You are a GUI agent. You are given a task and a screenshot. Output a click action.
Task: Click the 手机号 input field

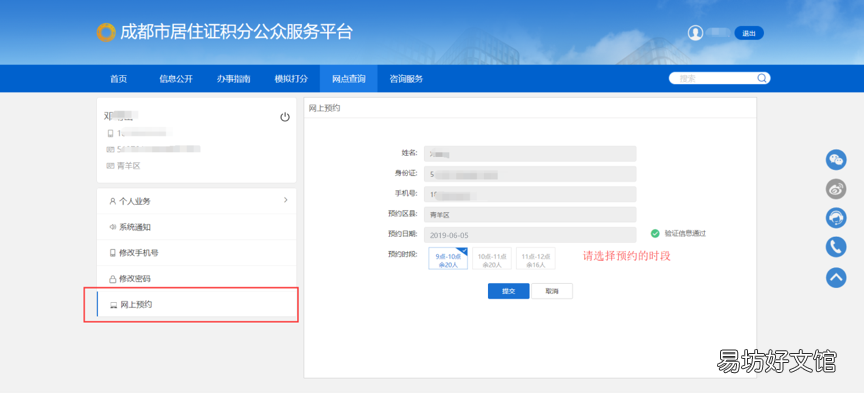coord(530,194)
